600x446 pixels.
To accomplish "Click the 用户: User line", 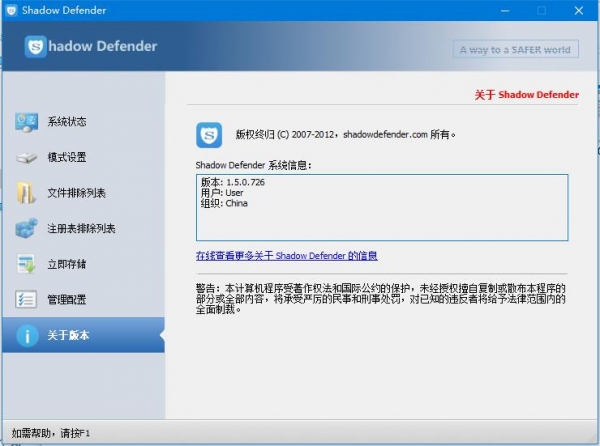I will pyautogui.click(x=222, y=193).
